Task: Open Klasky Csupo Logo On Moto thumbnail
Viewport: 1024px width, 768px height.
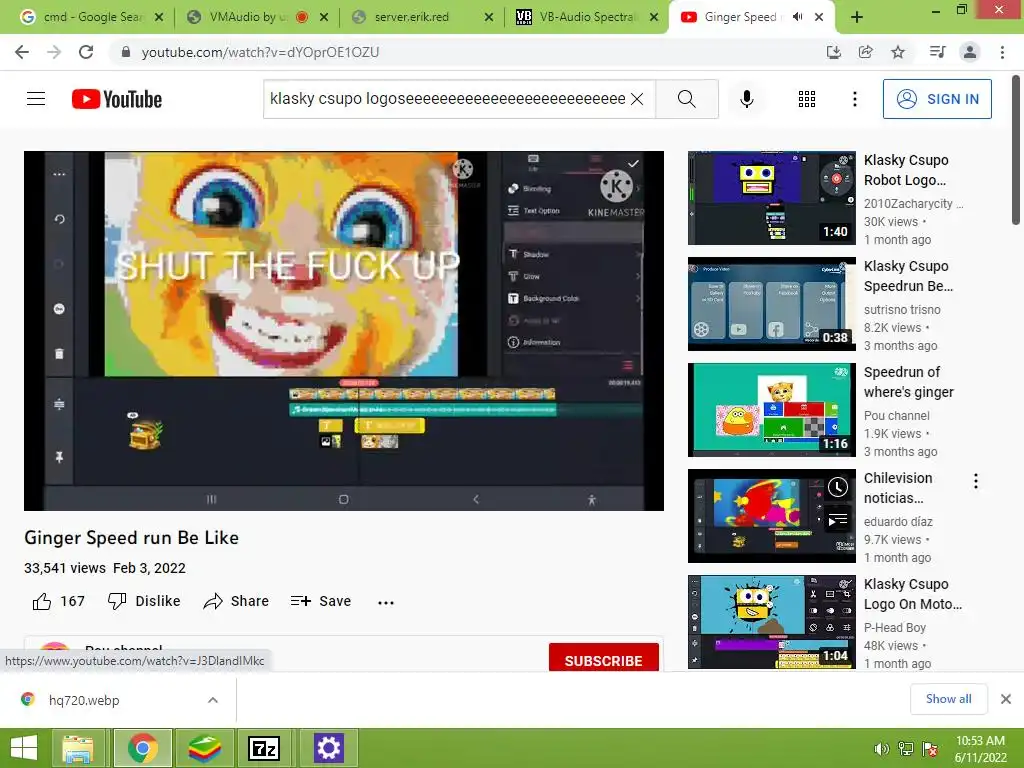Action: 771,622
